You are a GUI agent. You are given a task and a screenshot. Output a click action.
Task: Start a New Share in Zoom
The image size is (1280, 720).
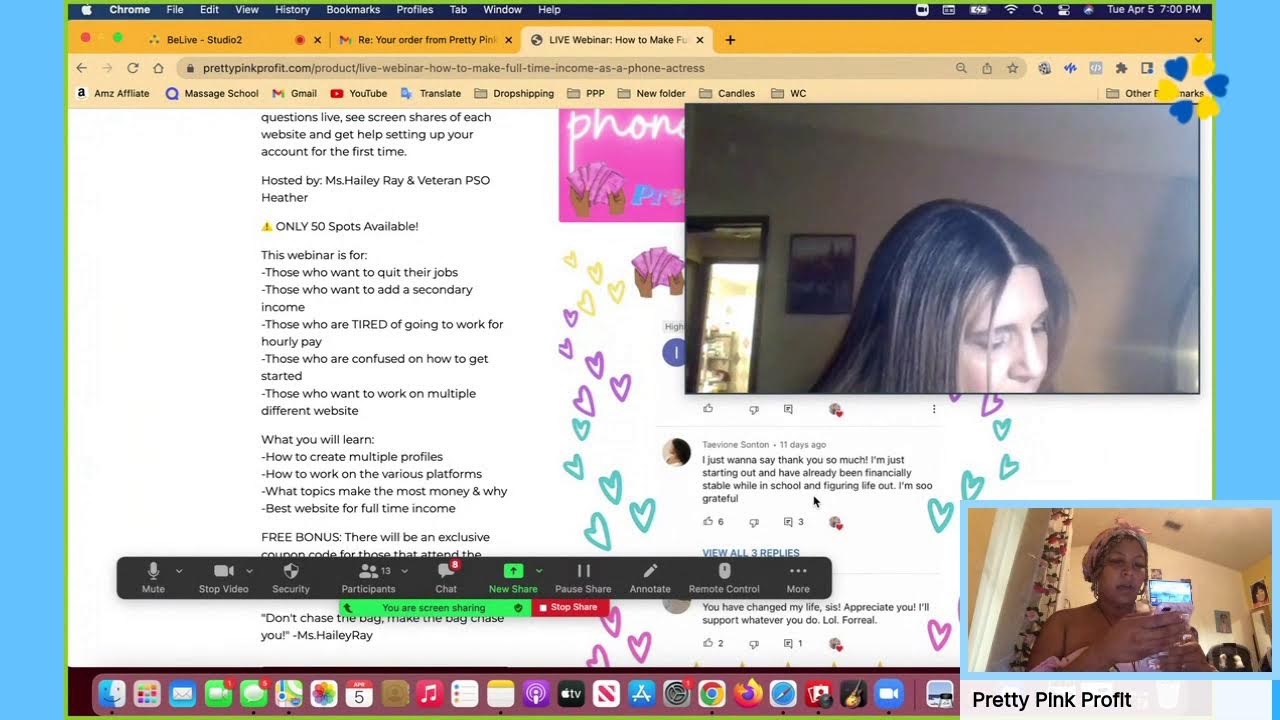[x=513, y=578]
